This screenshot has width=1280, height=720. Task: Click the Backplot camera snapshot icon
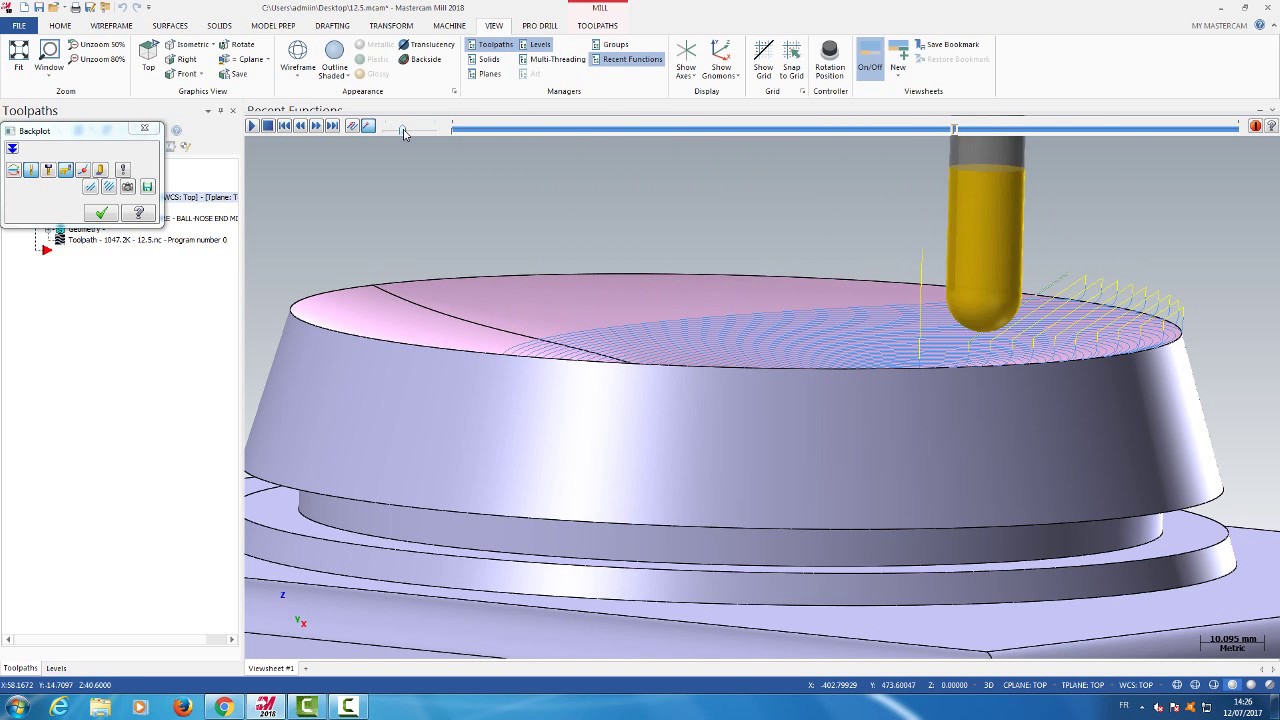[127, 187]
